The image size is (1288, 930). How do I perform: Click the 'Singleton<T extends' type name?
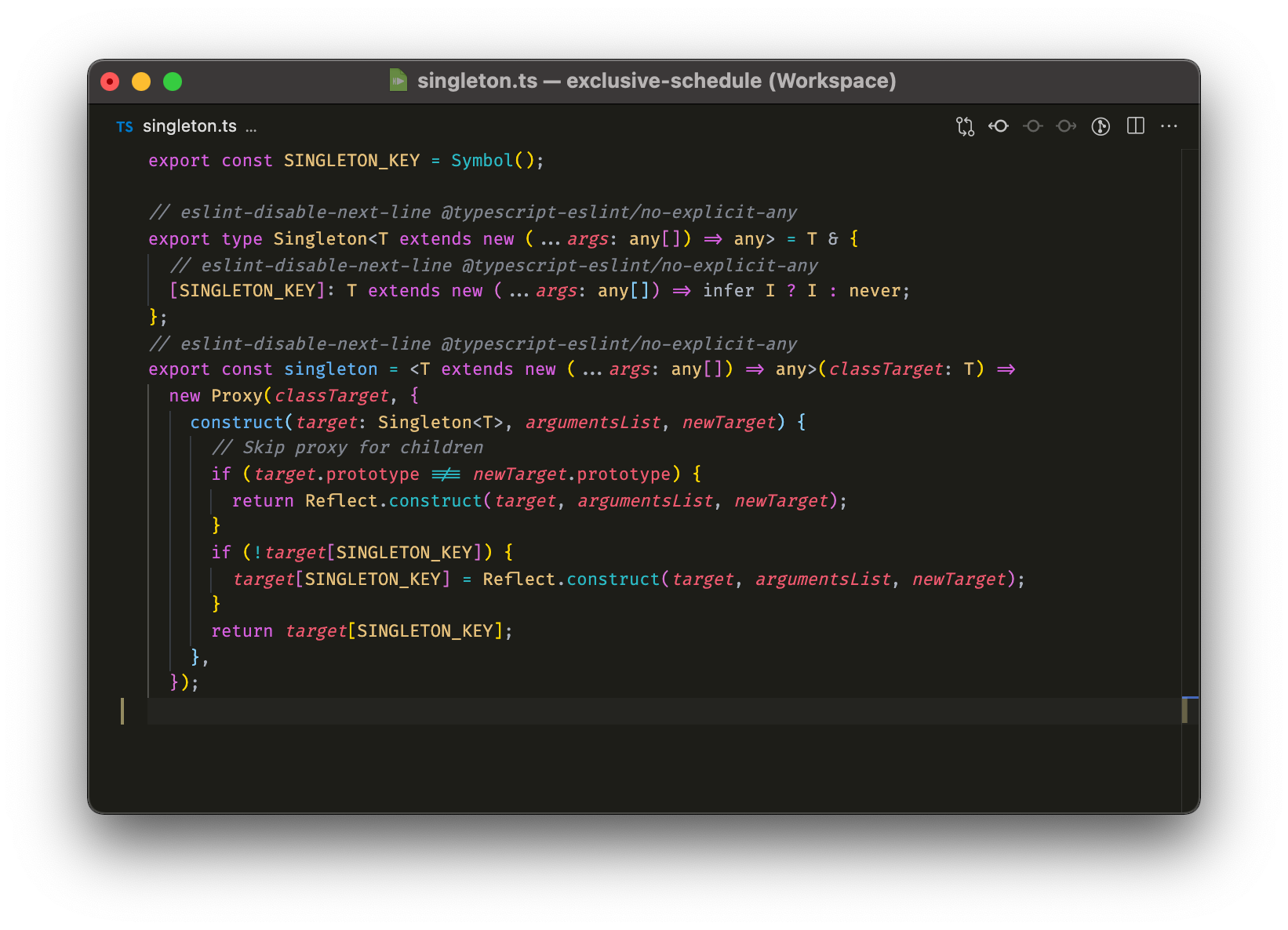point(320,239)
